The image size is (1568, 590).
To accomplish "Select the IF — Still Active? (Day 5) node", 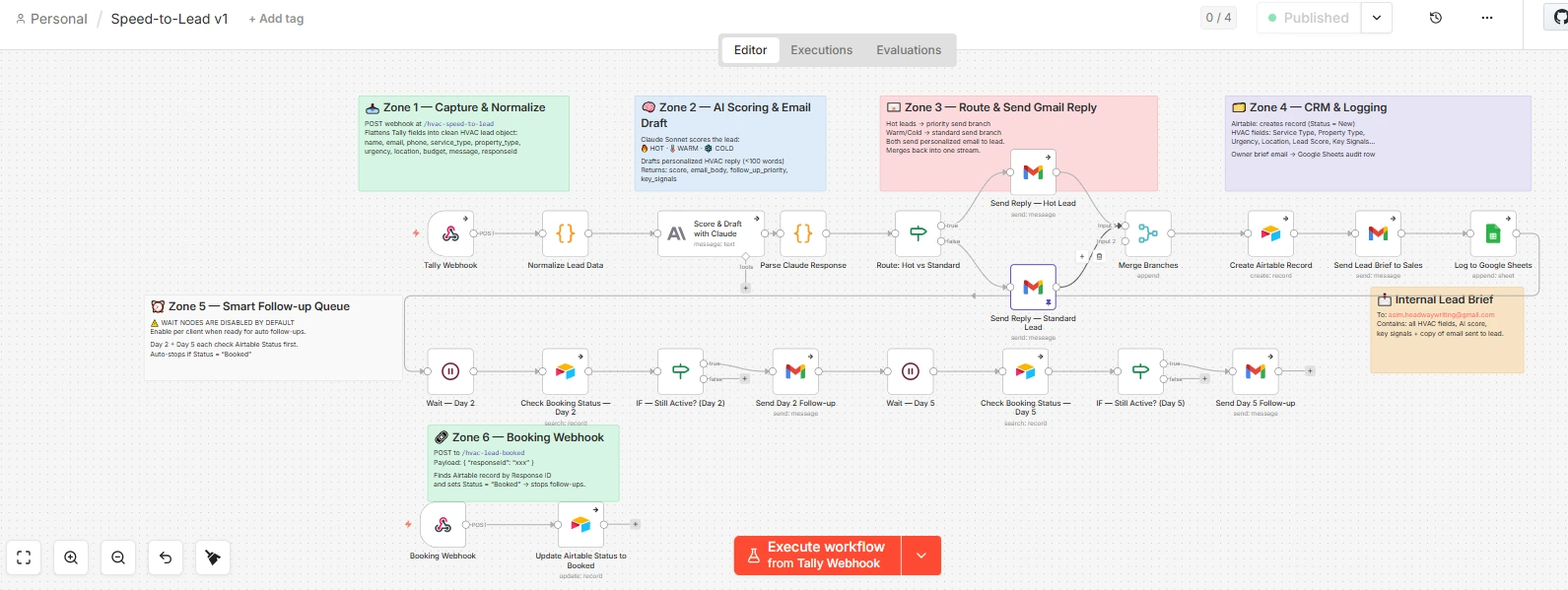I will 1140,371.
